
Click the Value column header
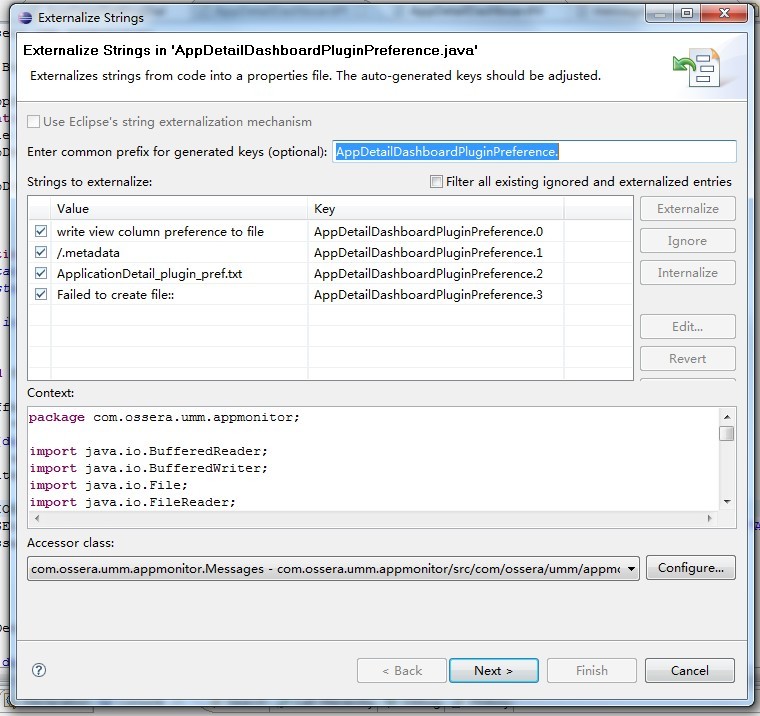(x=179, y=209)
